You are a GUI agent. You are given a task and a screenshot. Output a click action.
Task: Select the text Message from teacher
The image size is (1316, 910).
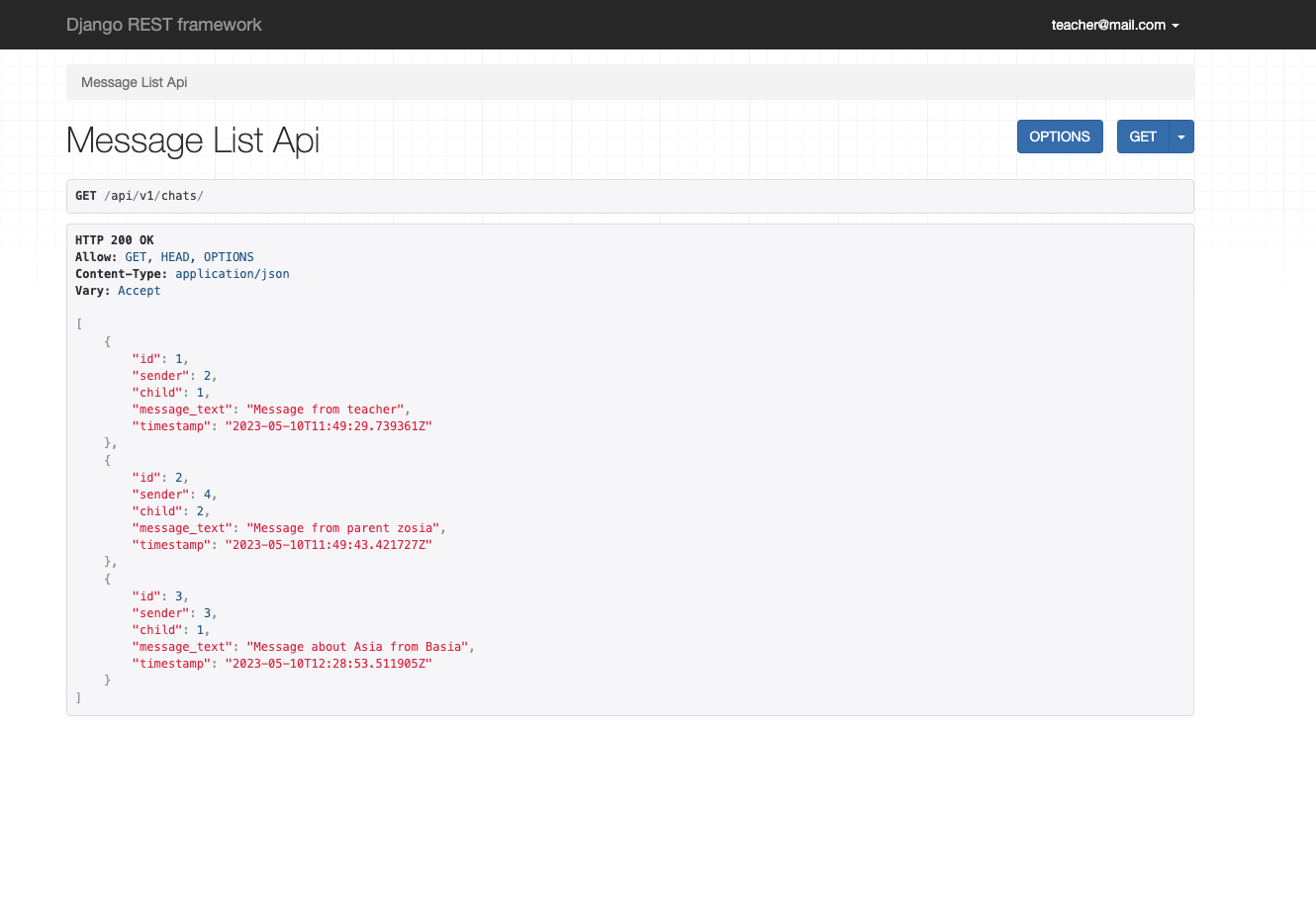pos(327,409)
